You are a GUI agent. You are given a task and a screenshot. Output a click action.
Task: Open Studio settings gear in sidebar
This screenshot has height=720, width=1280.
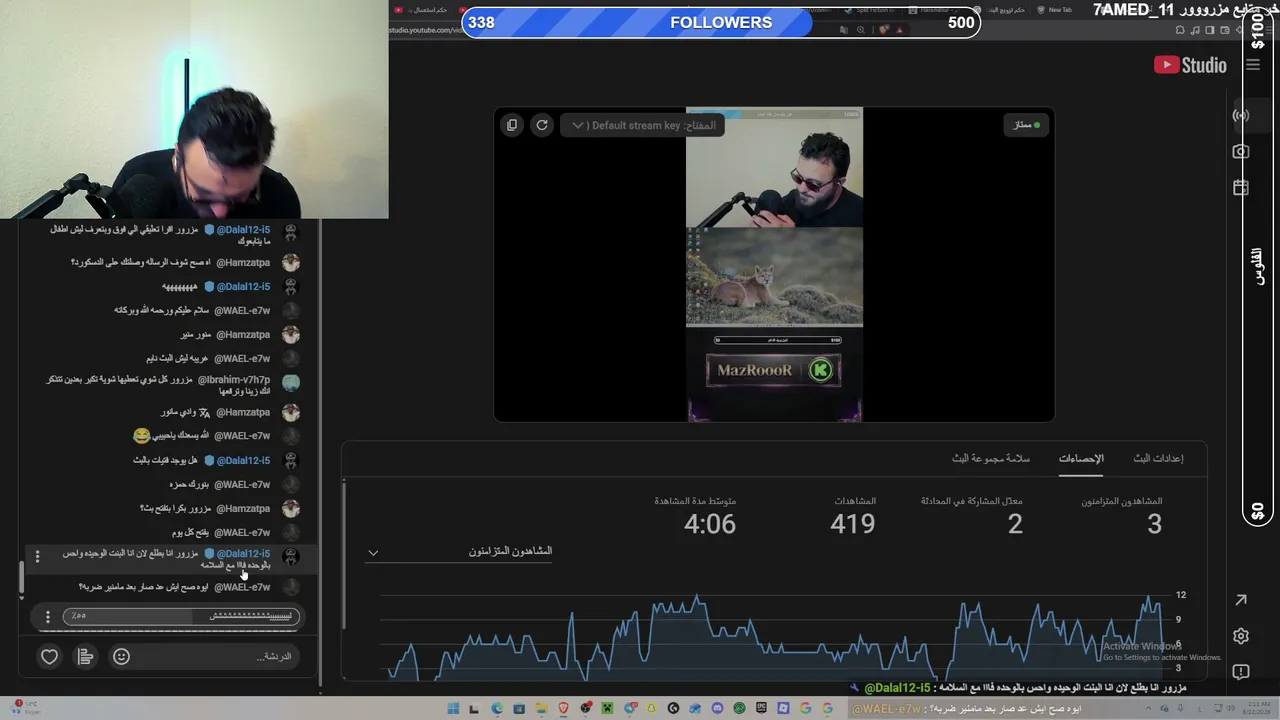coord(1241,636)
